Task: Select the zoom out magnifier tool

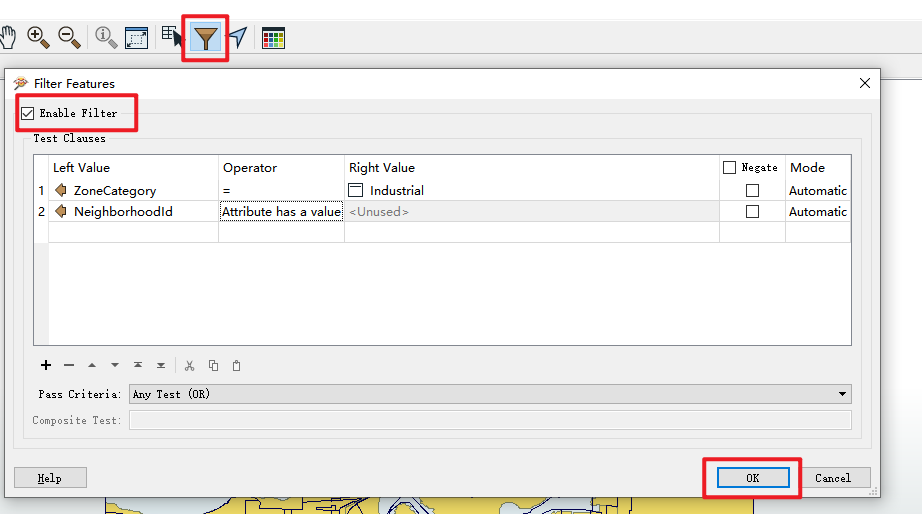Action: [69, 38]
